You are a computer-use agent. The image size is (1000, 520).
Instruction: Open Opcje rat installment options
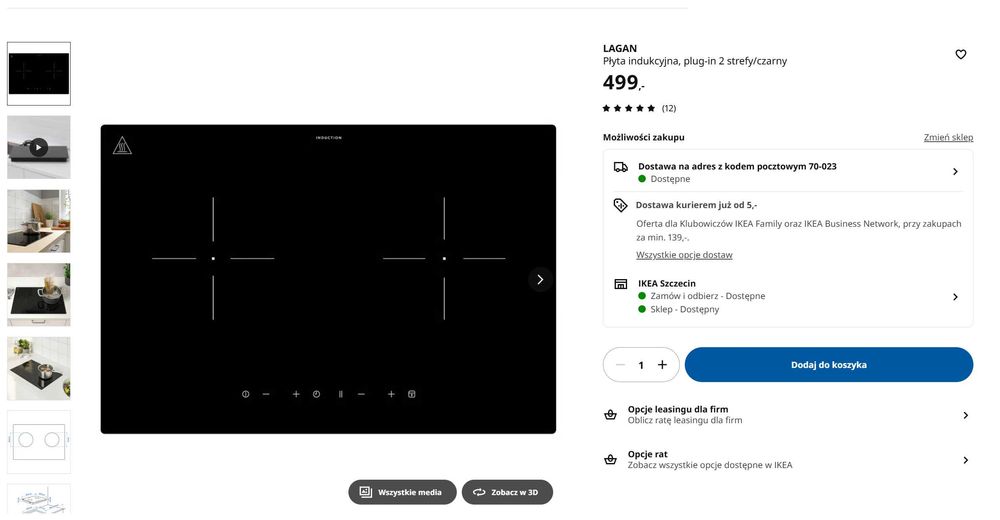point(788,459)
